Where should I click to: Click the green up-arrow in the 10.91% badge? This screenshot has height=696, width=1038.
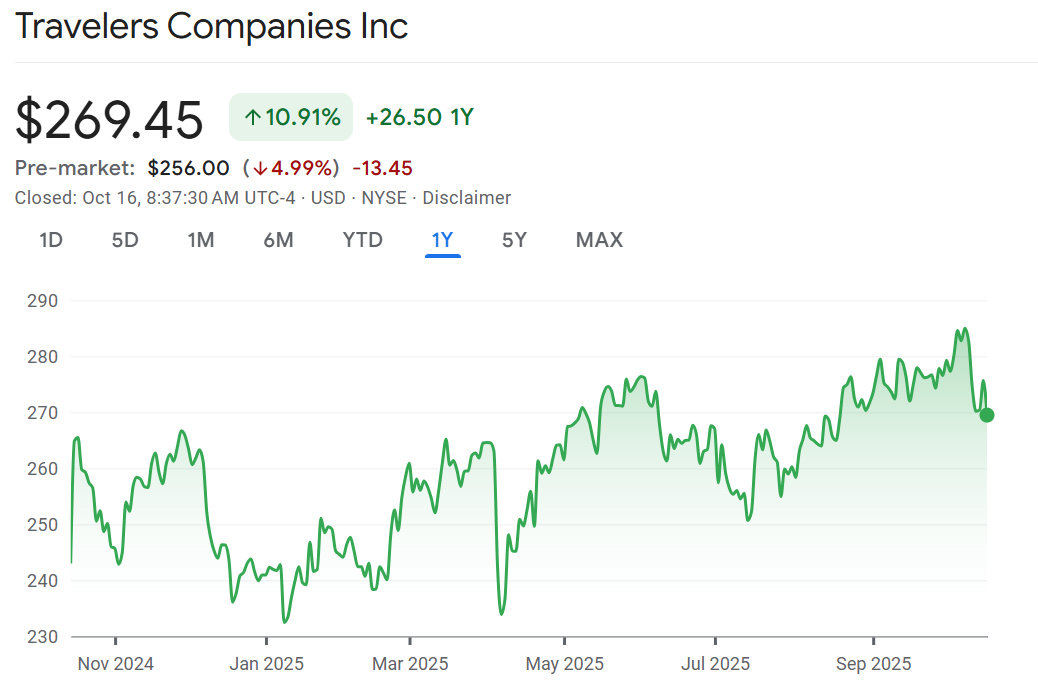pos(253,117)
